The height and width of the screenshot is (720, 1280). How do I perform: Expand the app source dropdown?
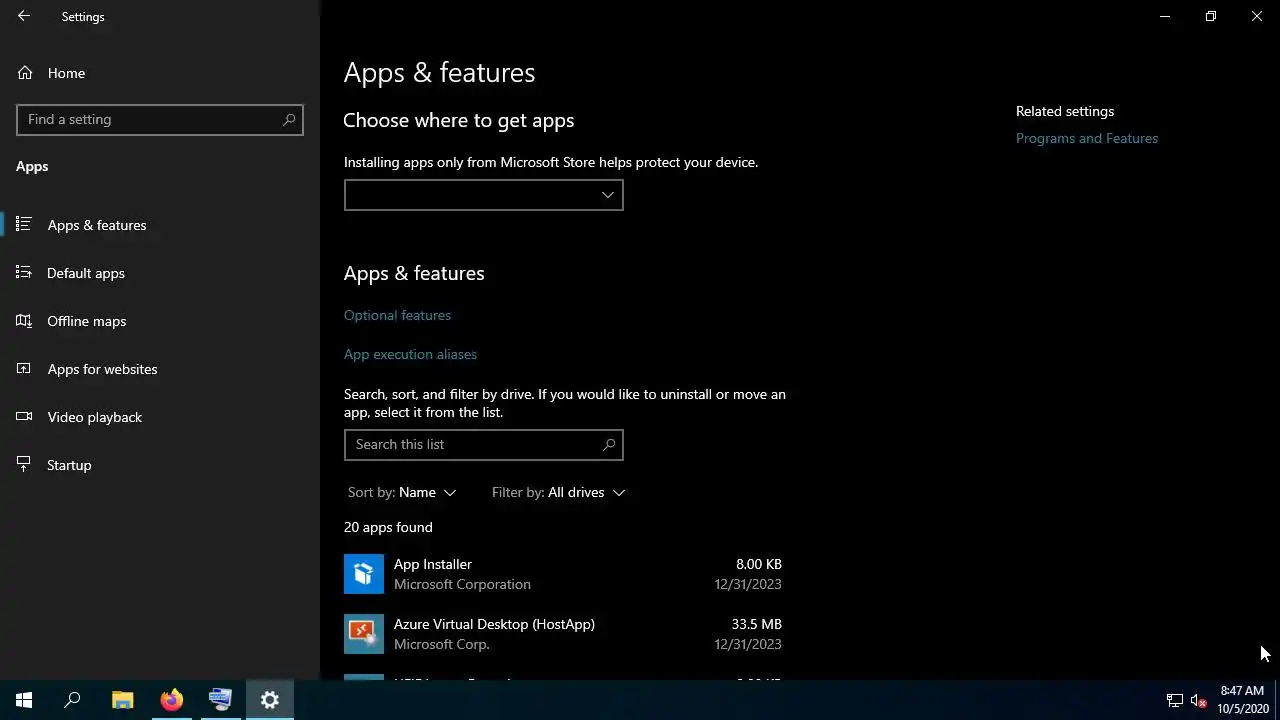pyautogui.click(x=484, y=195)
